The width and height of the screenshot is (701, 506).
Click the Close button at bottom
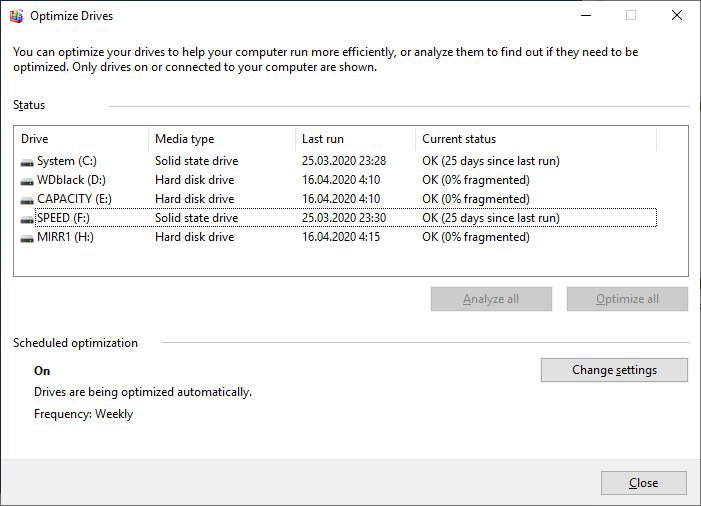tap(644, 483)
